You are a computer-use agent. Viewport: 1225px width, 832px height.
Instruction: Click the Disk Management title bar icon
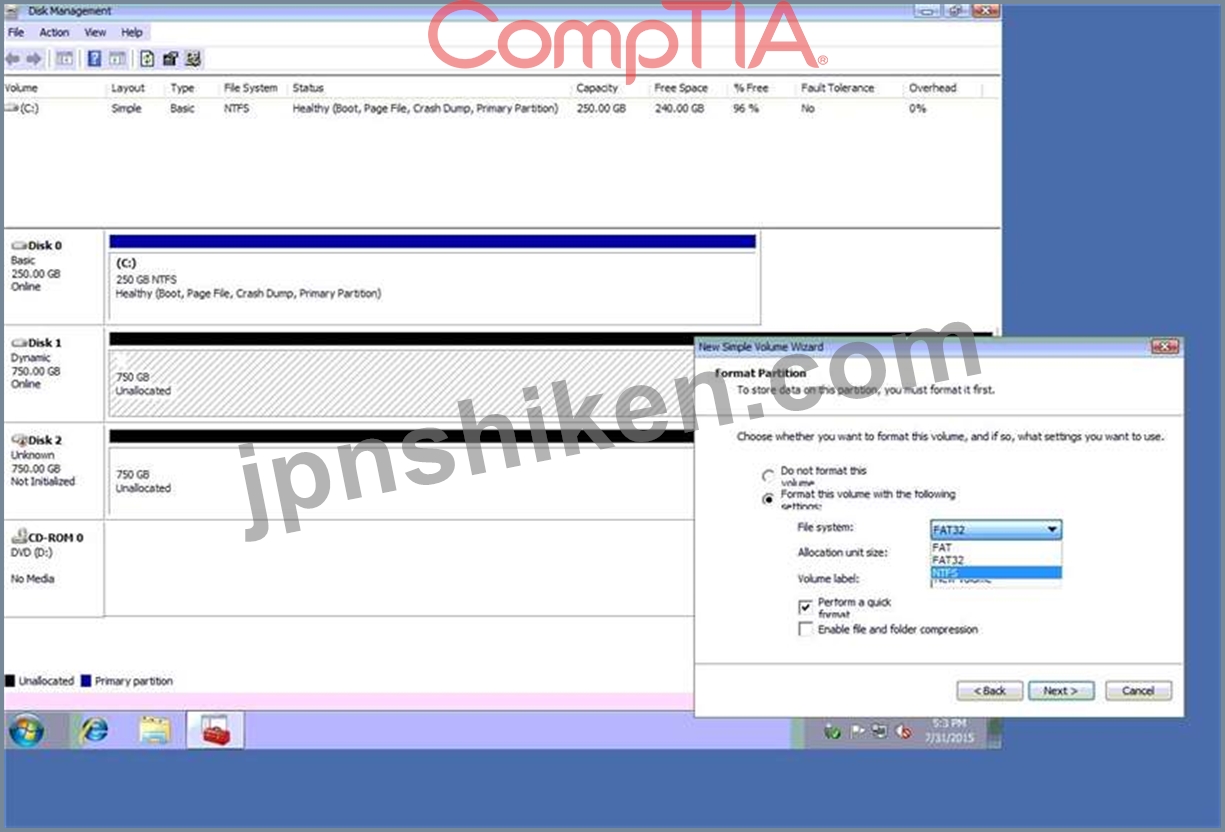tap(14, 11)
